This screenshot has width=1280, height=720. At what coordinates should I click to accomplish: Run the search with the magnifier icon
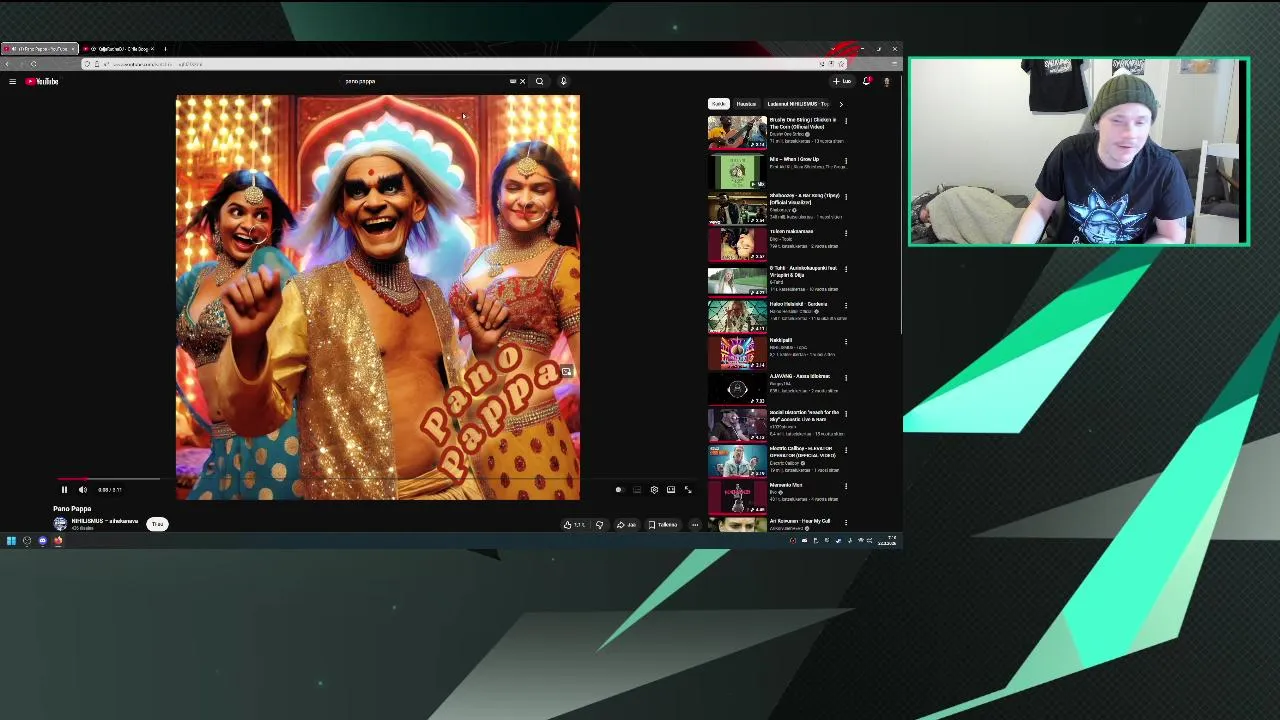pos(539,82)
